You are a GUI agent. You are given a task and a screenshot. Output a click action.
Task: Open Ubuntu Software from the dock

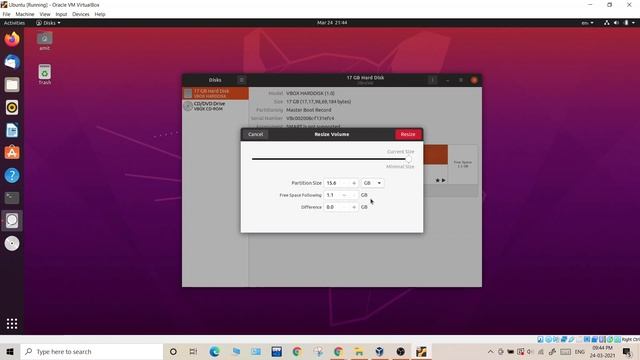(12, 153)
